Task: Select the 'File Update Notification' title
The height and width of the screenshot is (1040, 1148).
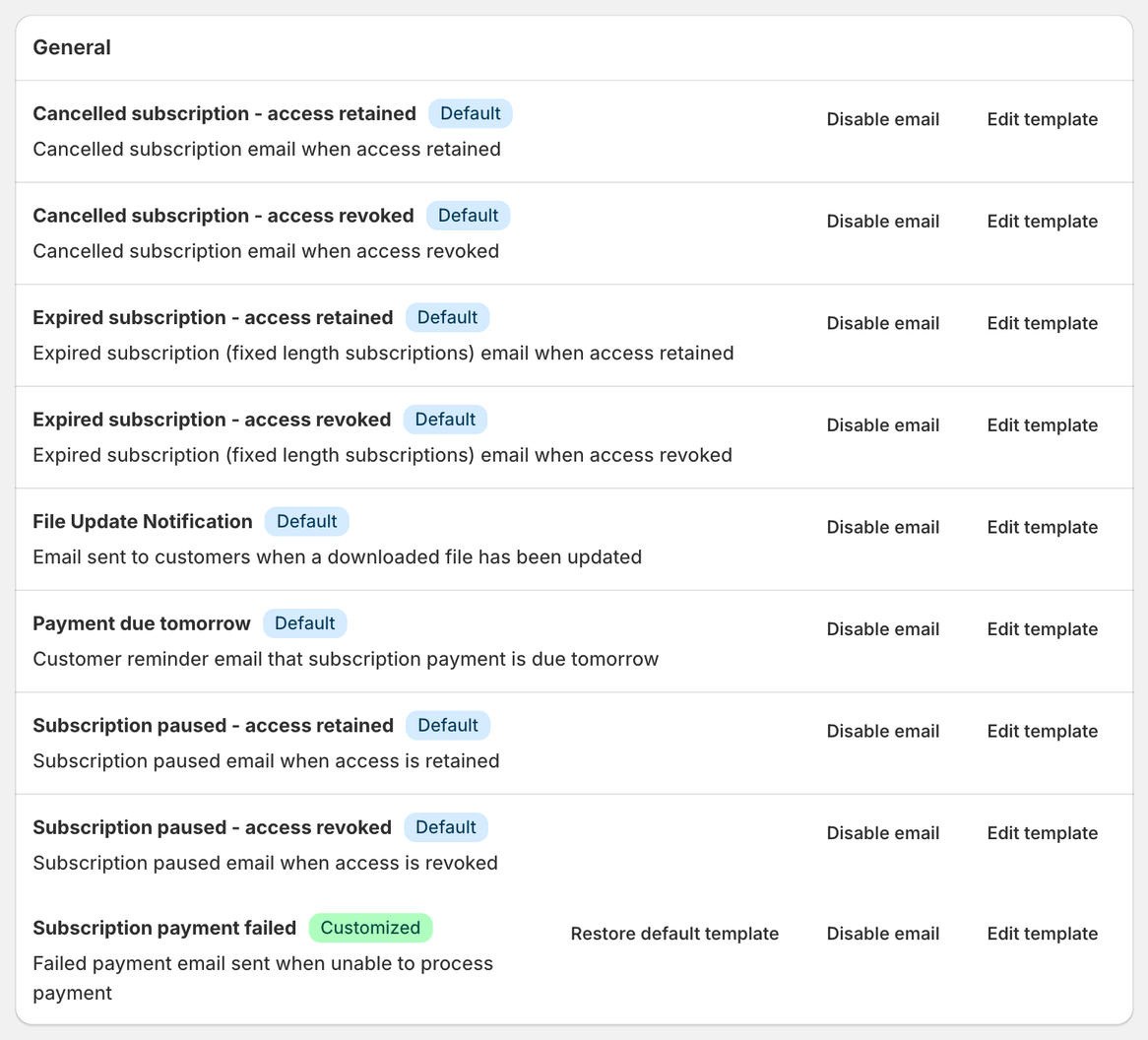Action: [143, 521]
